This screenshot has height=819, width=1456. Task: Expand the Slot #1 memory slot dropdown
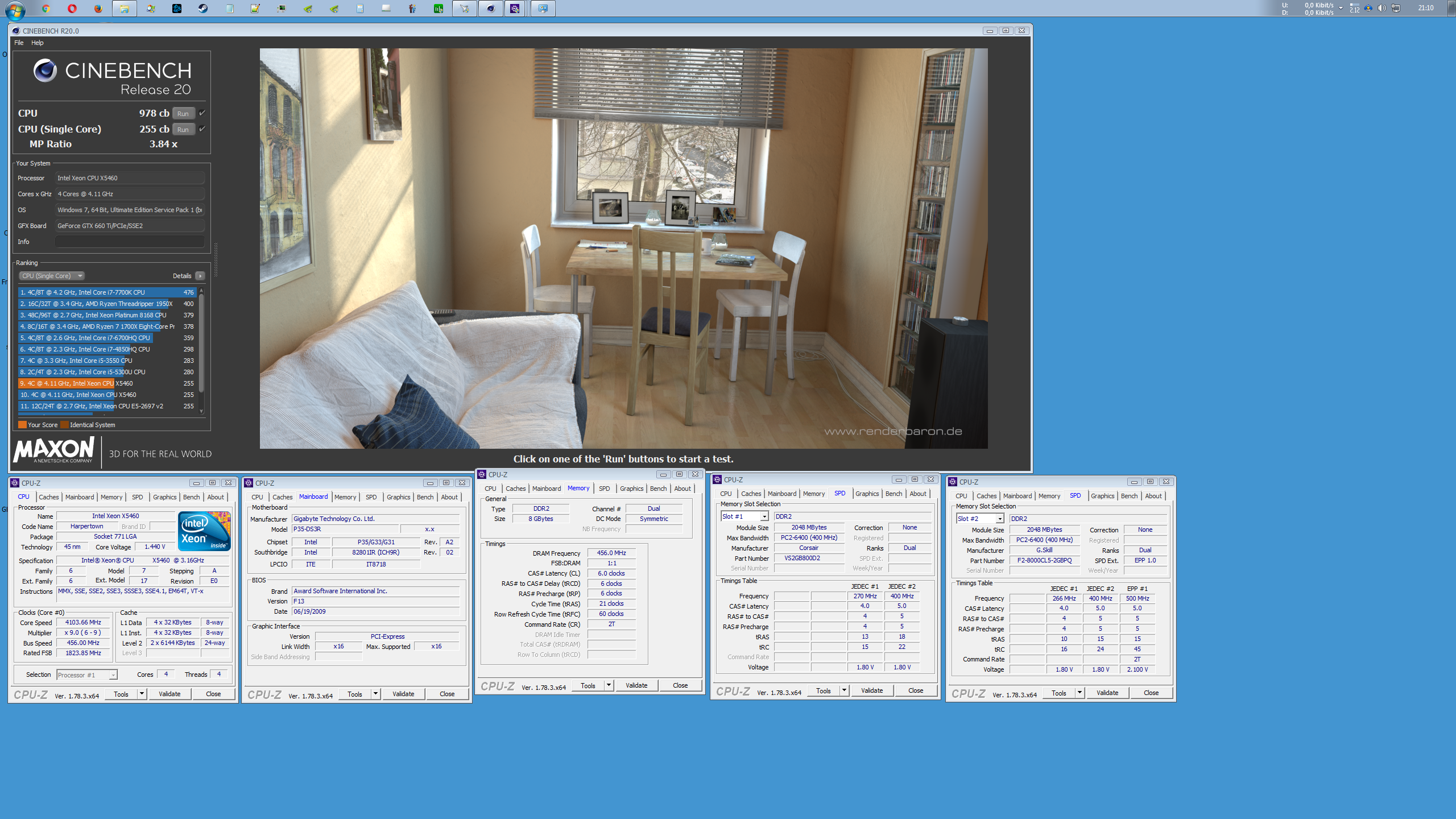764,516
